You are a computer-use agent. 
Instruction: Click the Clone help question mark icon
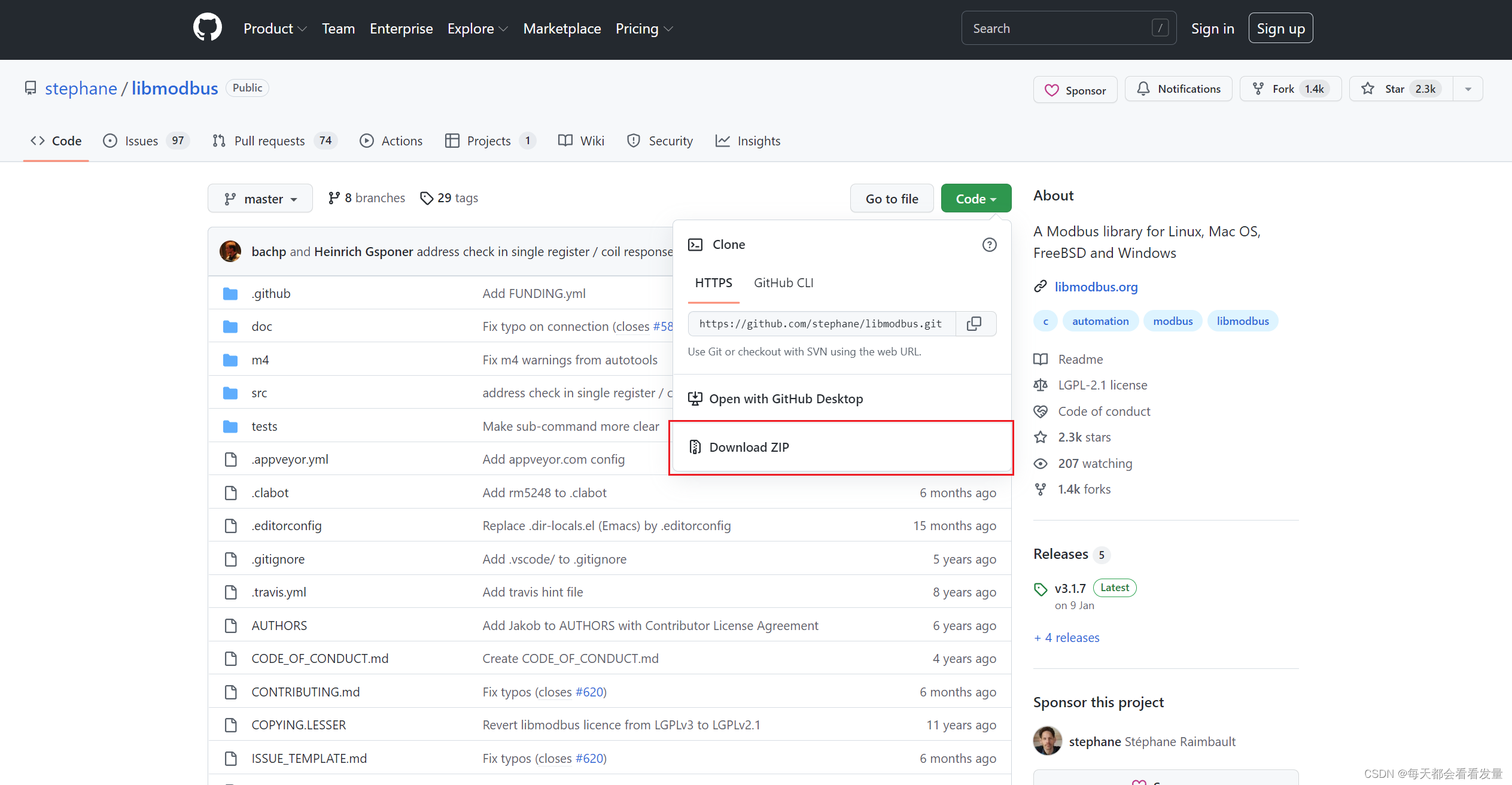tap(989, 245)
